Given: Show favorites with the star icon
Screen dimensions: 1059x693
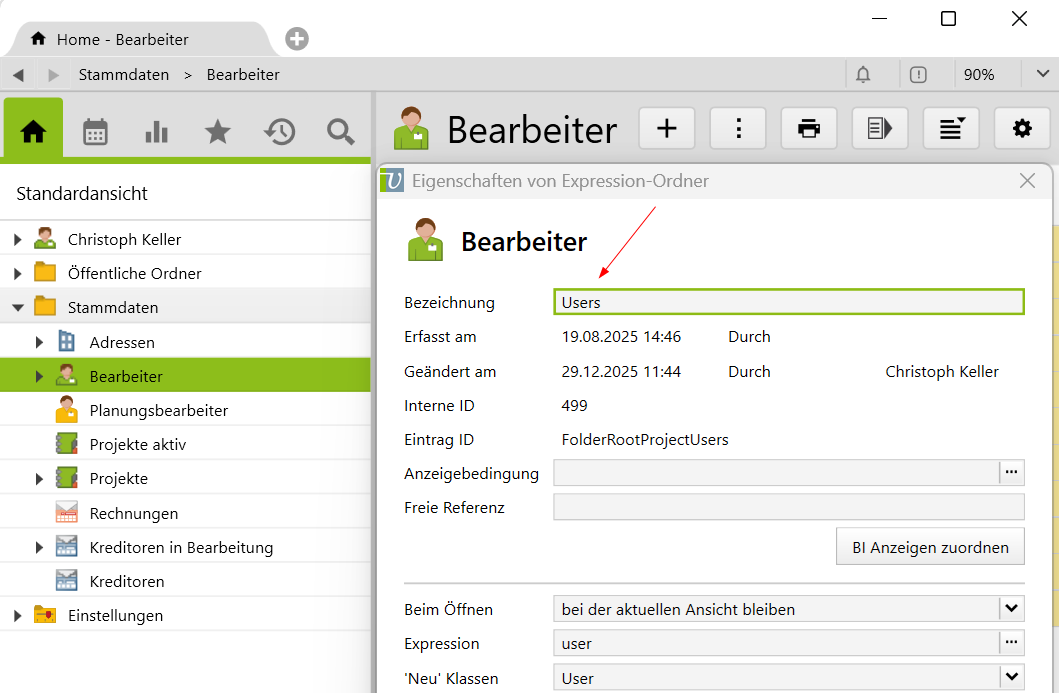Looking at the screenshot, I should (217, 131).
